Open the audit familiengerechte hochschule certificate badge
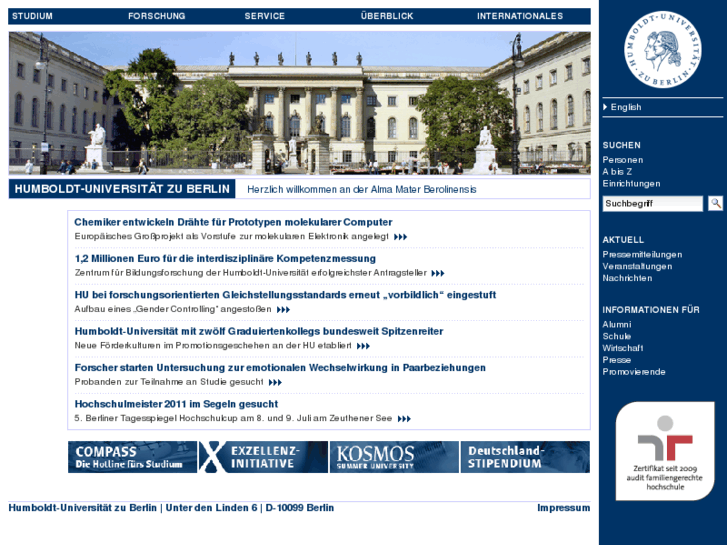The width and height of the screenshot is (727, 545). [665, 451]
